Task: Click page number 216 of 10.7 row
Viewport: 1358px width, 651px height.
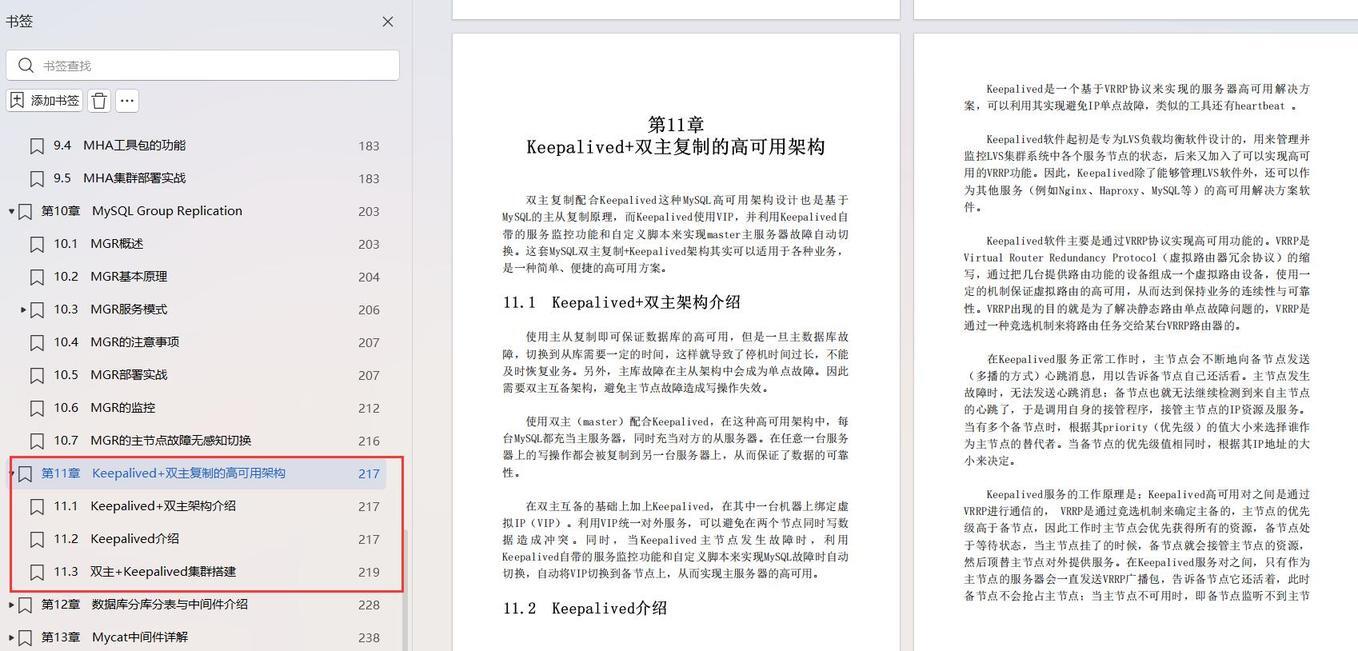Action: coord(369,441)
